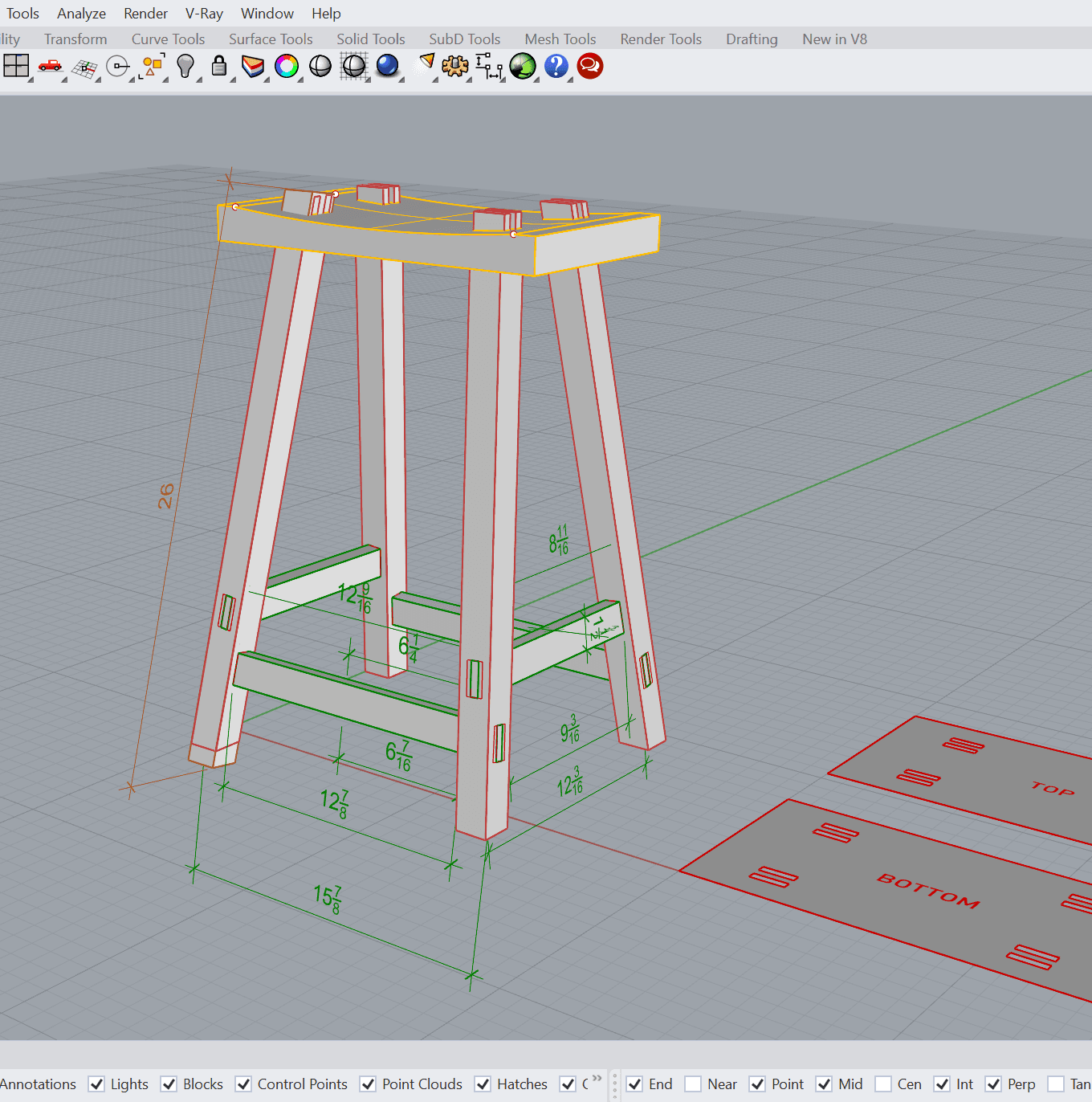The image size is (1092, 1102).
Task: Open Help with blue question mark
Action: click(556, 66)
